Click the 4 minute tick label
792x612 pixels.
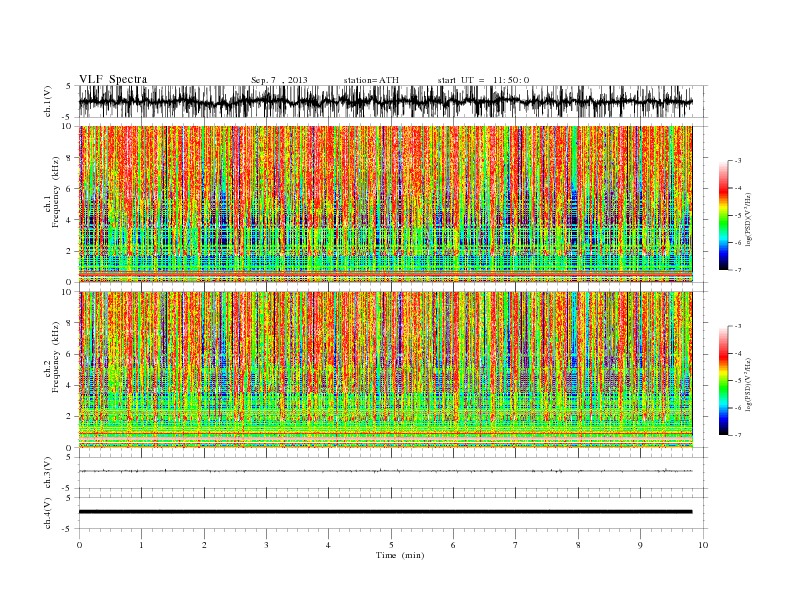click(329, 545)
